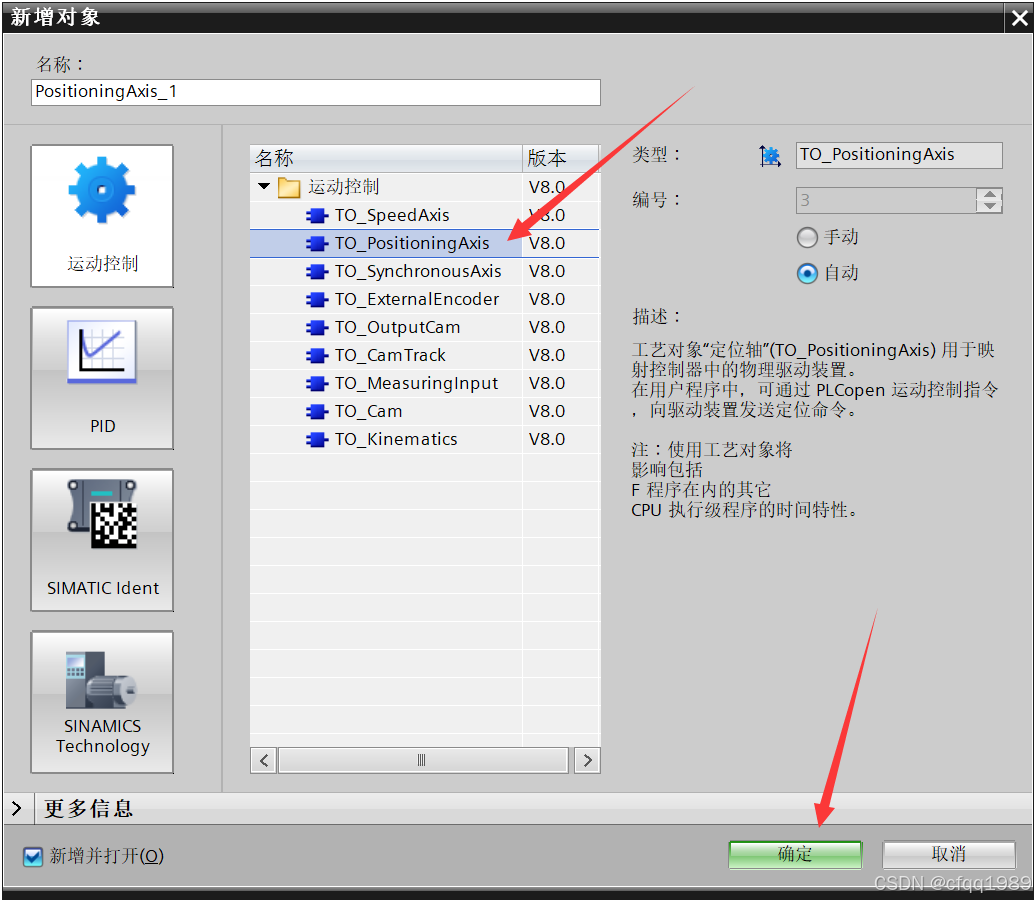Expand the 更多信息 section

point(17,808)
